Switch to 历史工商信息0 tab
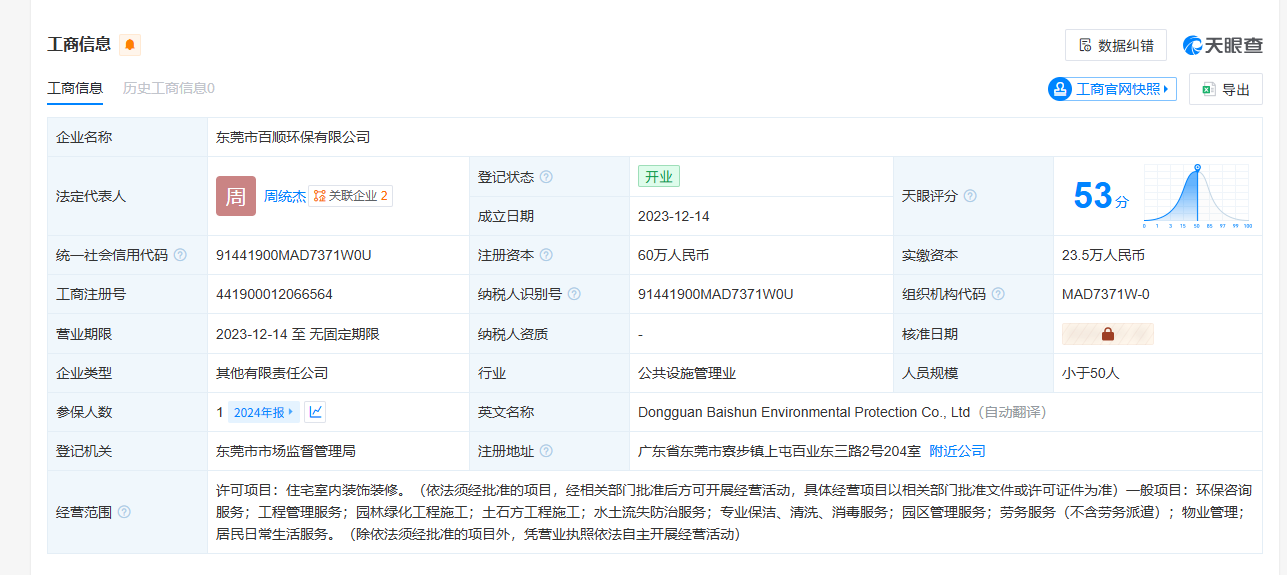Viewport: 1287px width, 575px height. tap(168, 88)
